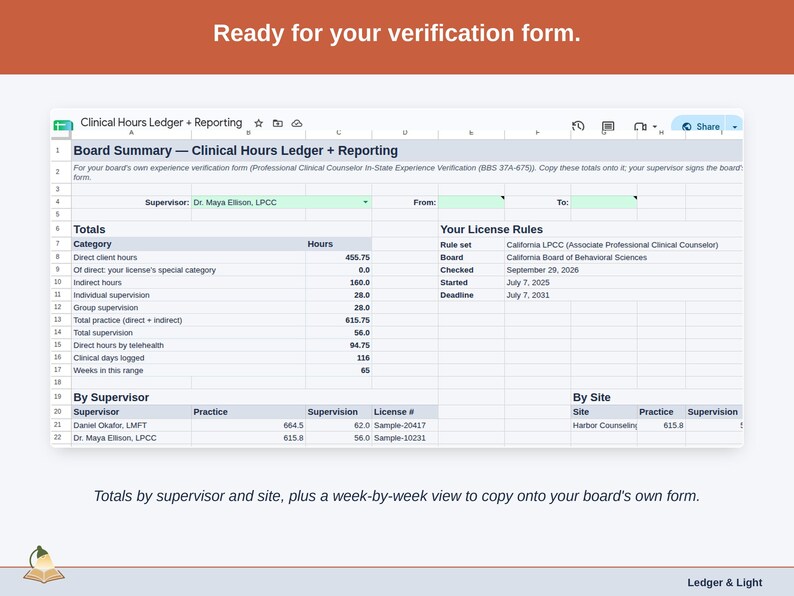Click the 664.5 practice hours cell

(249, 425)
